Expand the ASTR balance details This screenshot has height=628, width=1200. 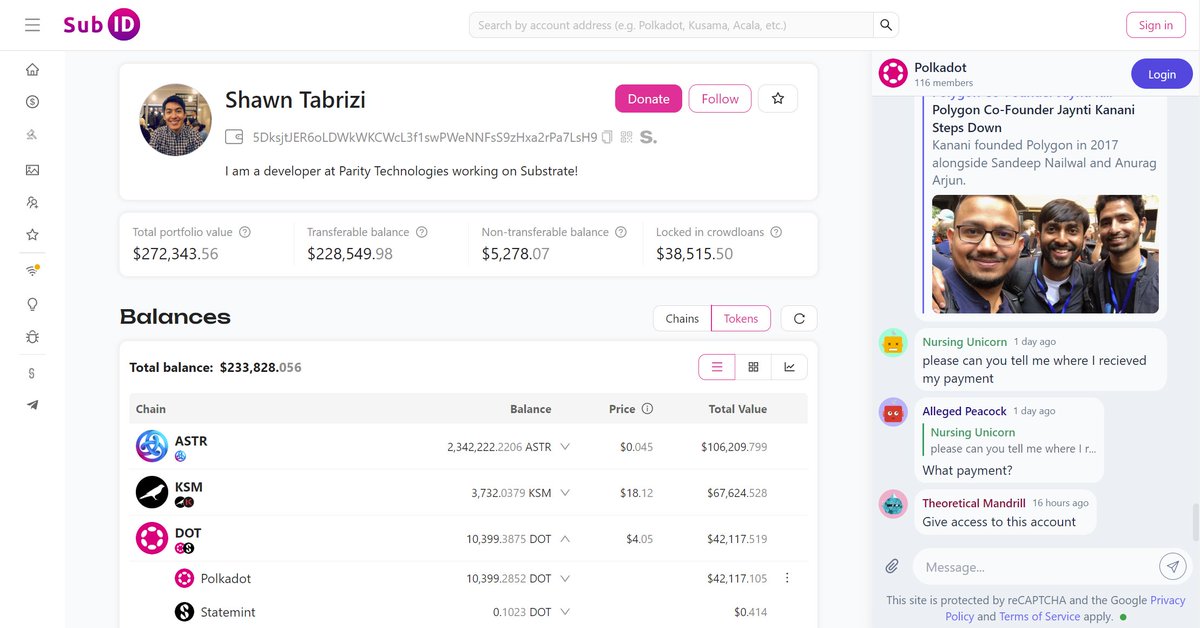pyautogui.click(x=565, y=447)
